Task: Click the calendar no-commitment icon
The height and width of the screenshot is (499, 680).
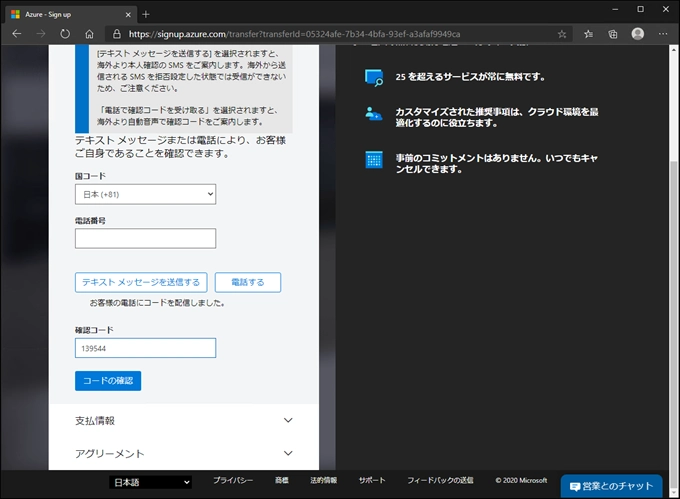Action: tap(374, 160)
